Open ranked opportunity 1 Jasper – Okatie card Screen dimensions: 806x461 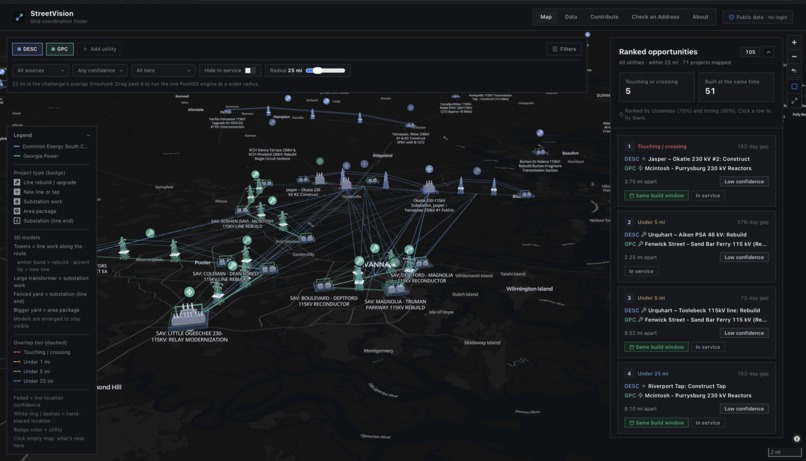tap(696, 171)
